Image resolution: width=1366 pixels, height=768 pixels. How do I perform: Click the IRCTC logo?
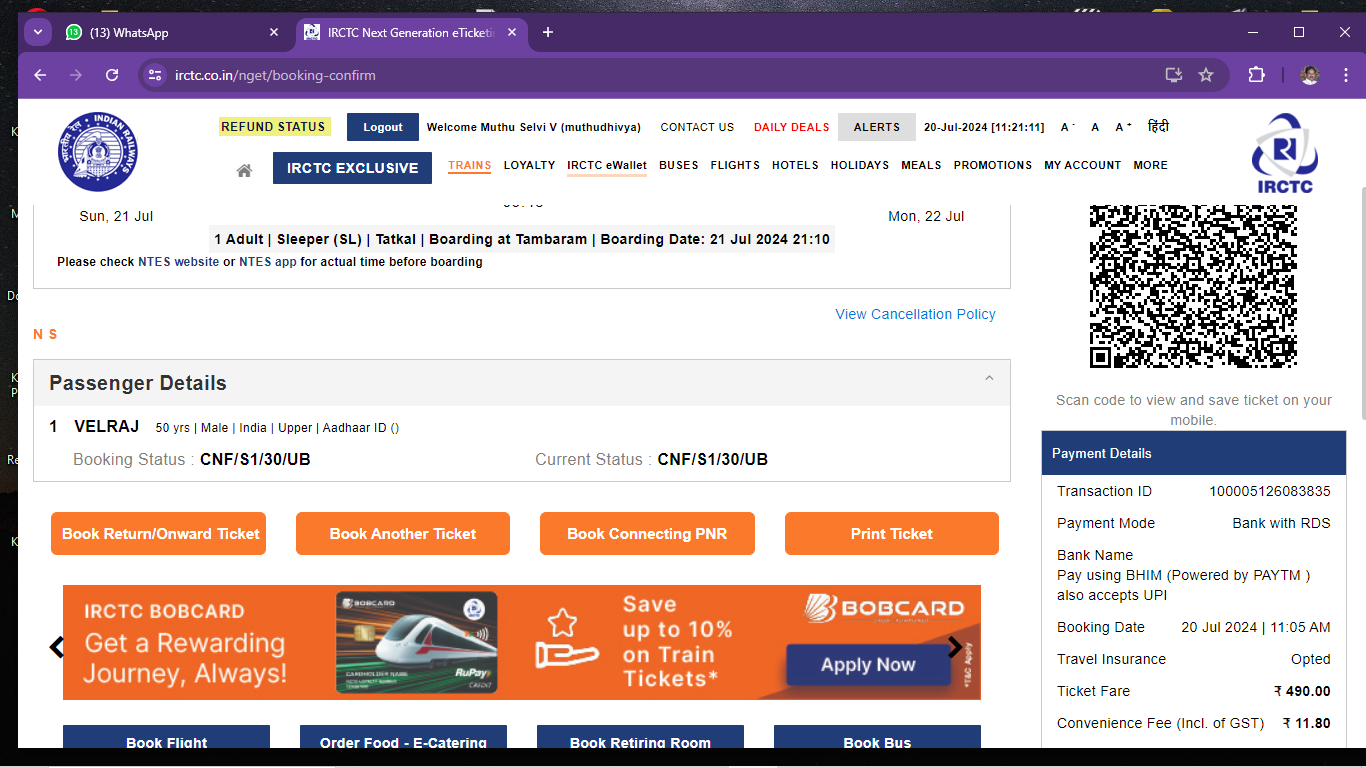pos(1285,153)
